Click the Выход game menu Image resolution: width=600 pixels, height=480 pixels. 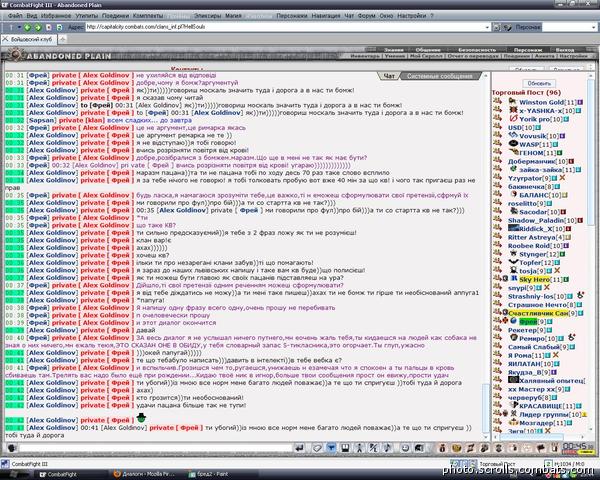pos(565,50)
